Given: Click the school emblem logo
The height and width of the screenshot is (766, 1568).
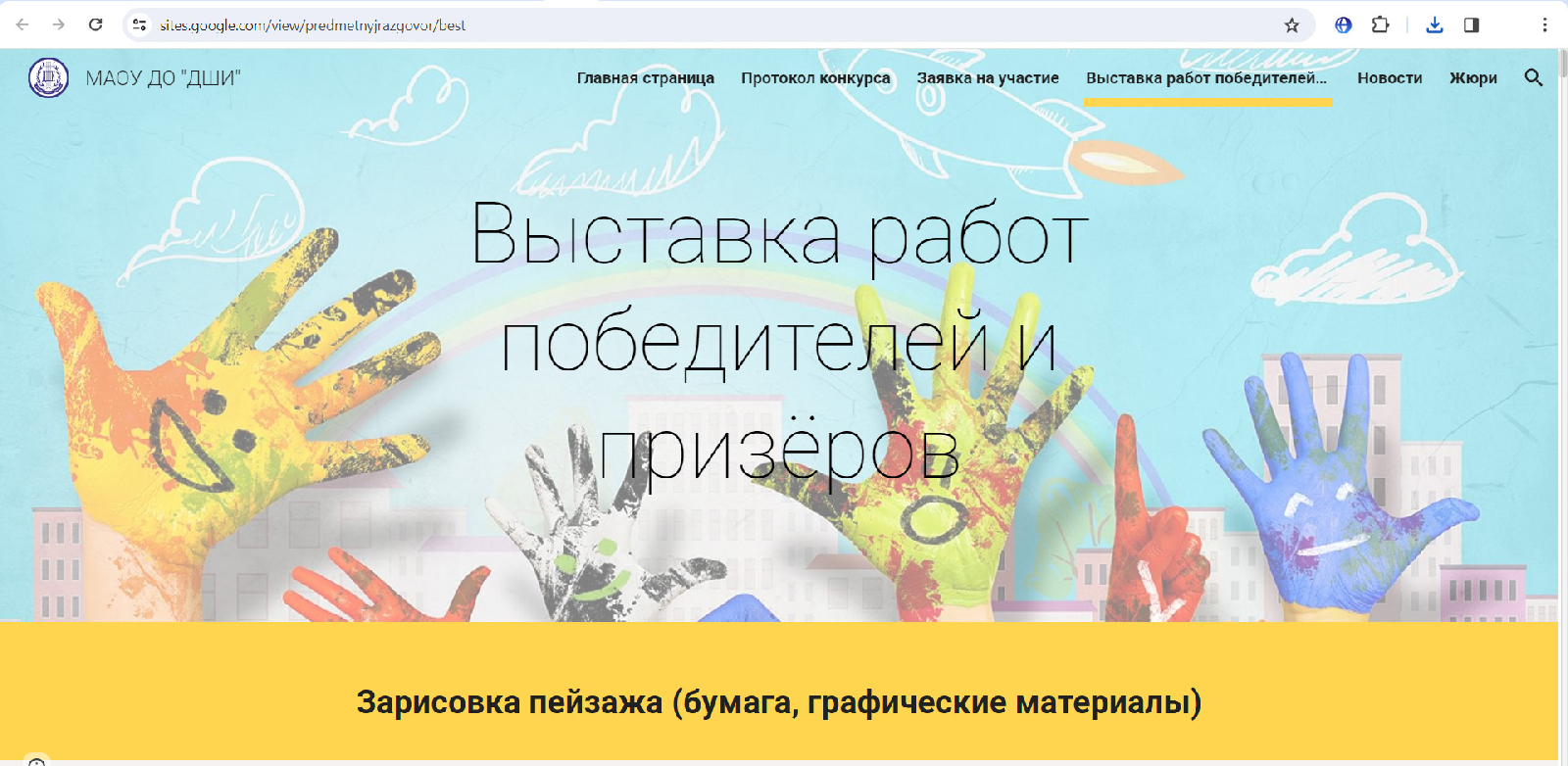Looking at the screenshot, I should pos(48,77).
